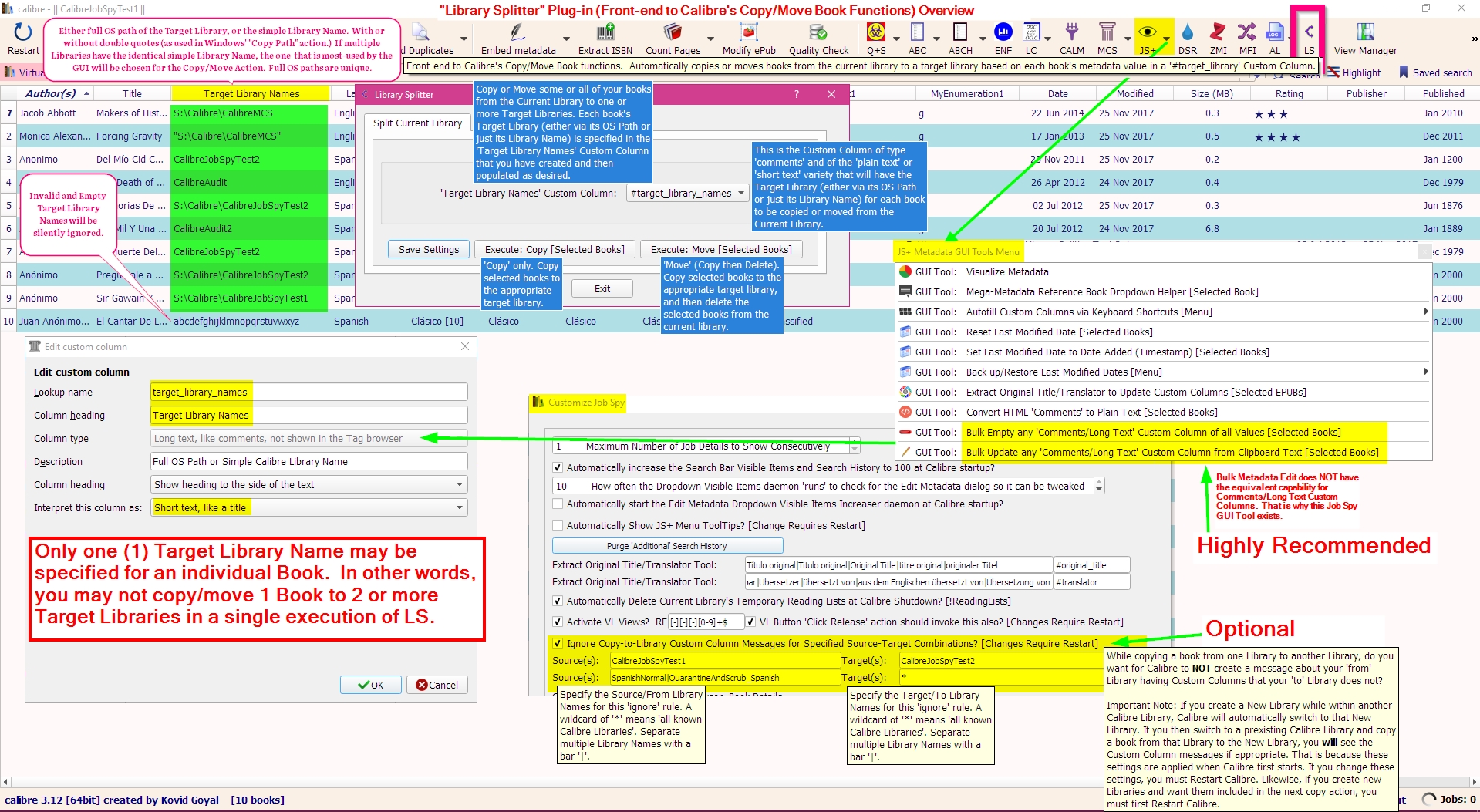1480x812 pixels.
Task: Click the Restart toolbar icon
Action: coord(23,32)
